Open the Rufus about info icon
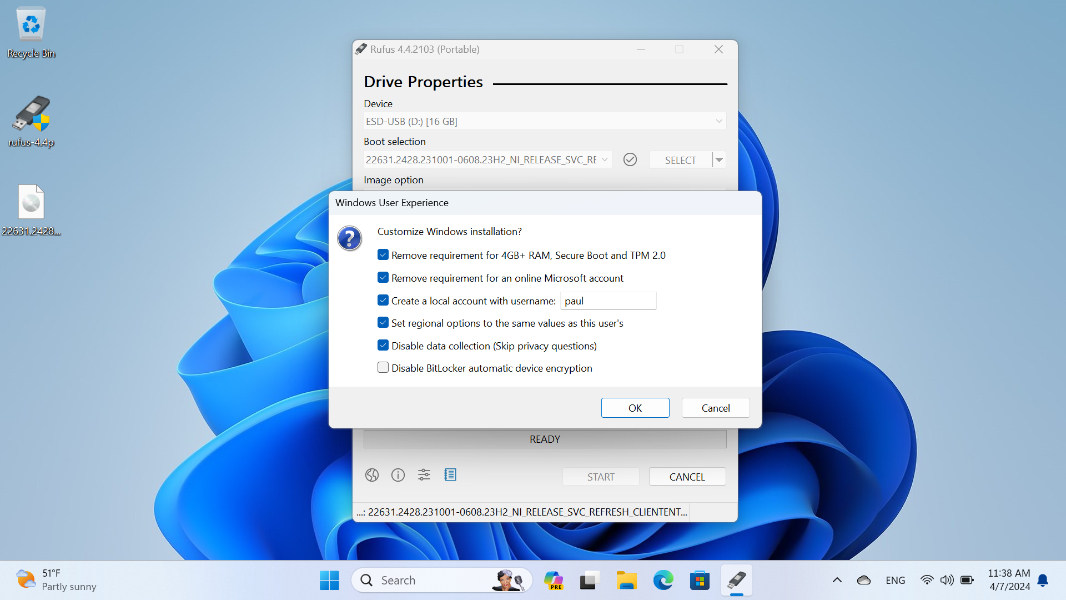The width and height of the screenshot is (1066, 600). [x=398, y=475]
